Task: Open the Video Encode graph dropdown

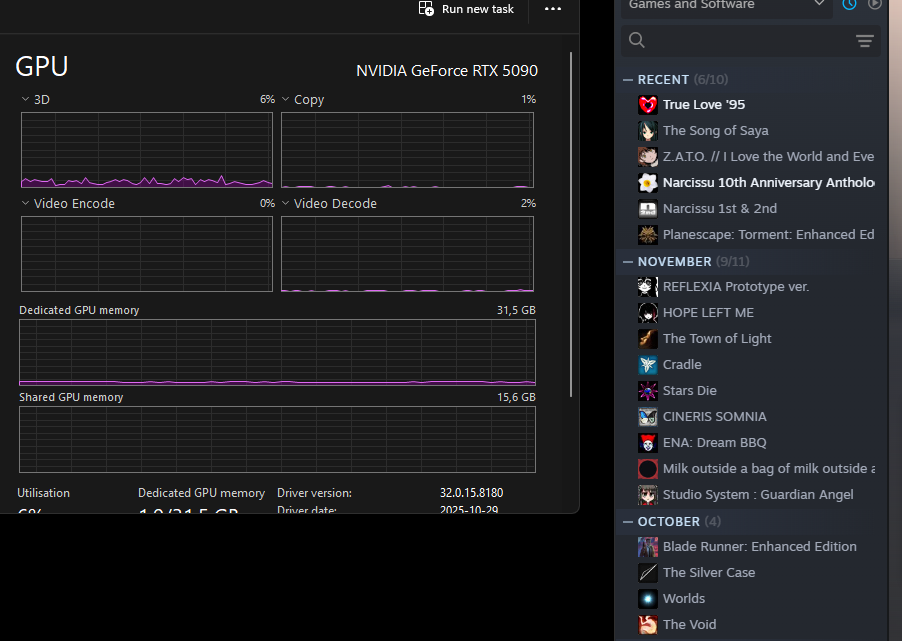Action: pyautogui.click(x=25, y=203)
